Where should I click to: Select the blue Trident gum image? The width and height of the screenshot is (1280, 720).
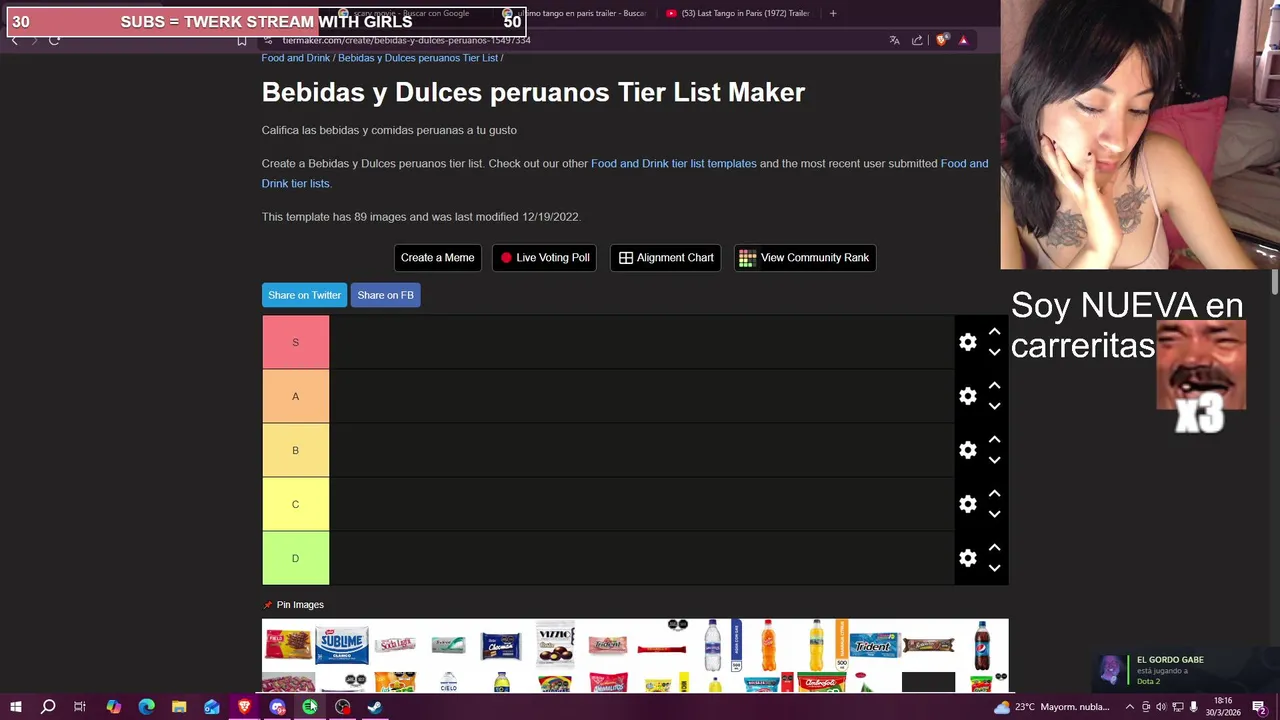pyautogui.click(x=875, y=645)
